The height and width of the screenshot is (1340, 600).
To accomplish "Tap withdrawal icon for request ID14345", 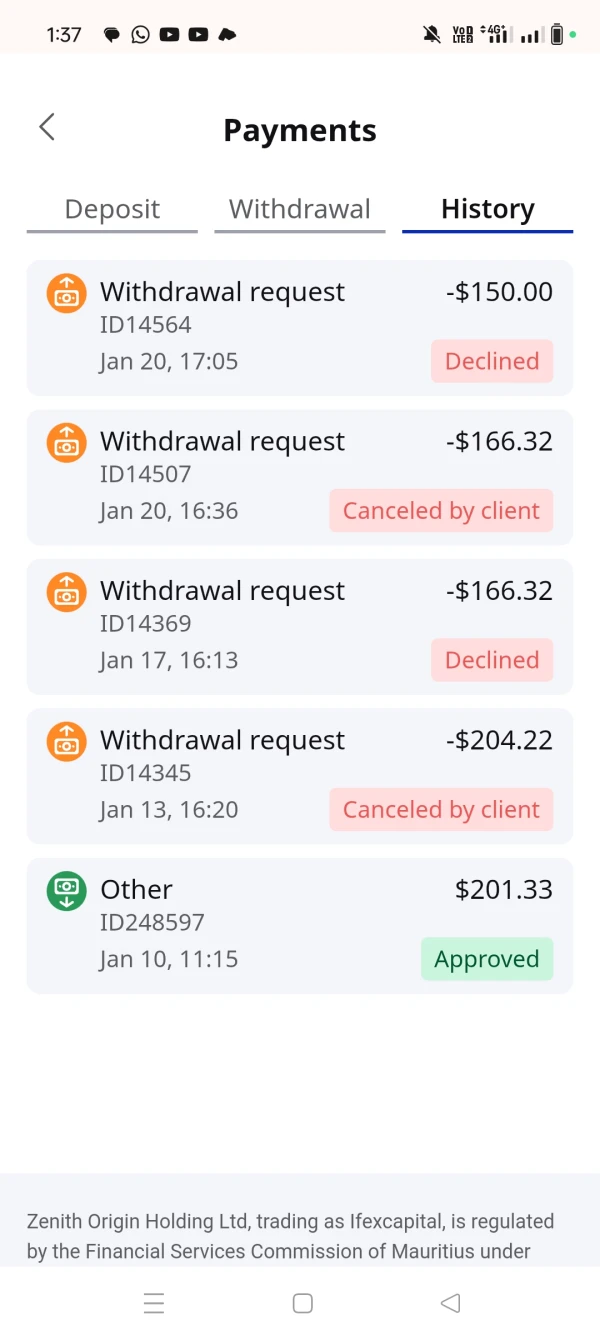I will coord(66,741).
